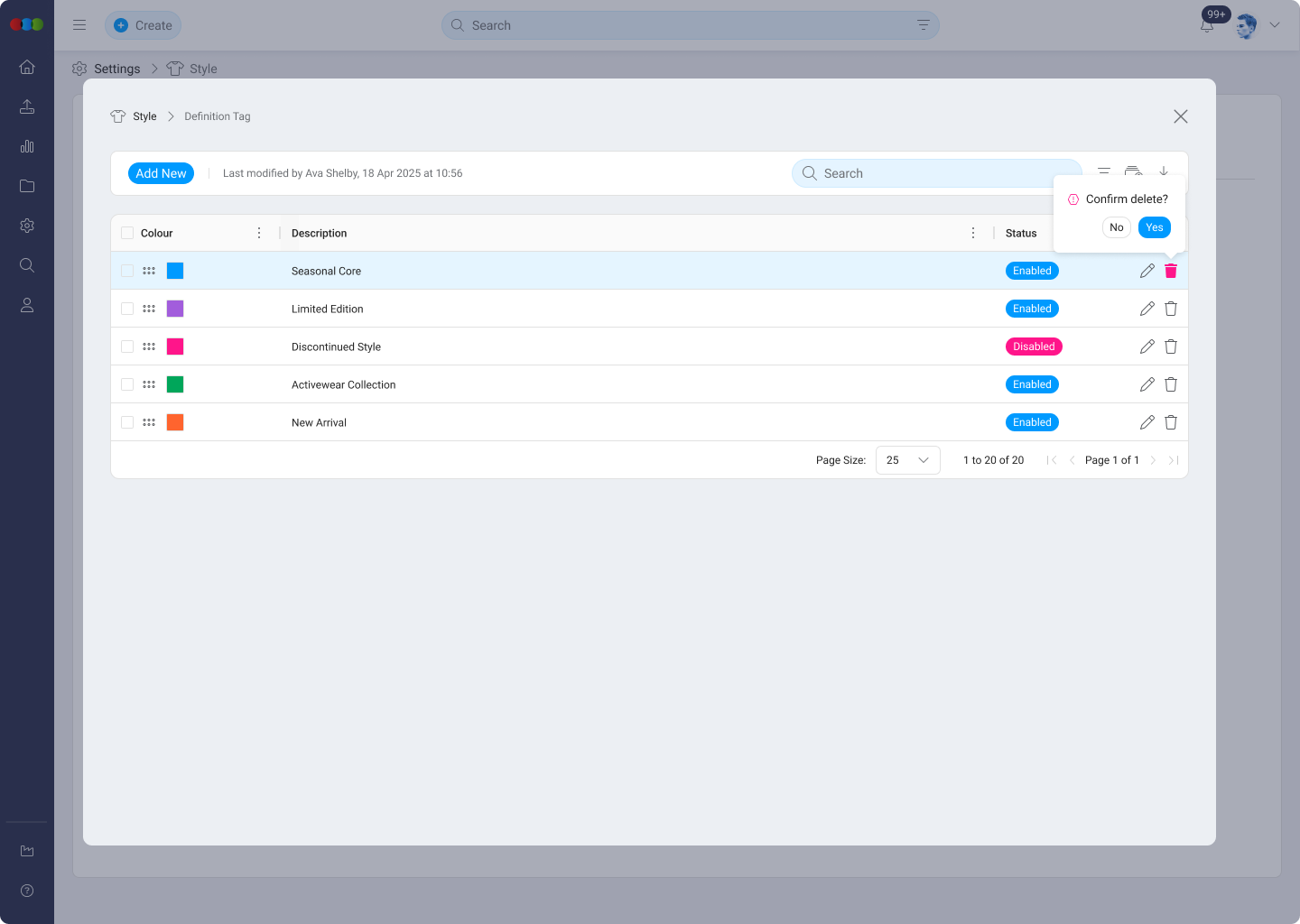Edit the New Arrival tag with pencil icon
The width and height of the screenshot is (1300, 924).
coord(1147,422)
